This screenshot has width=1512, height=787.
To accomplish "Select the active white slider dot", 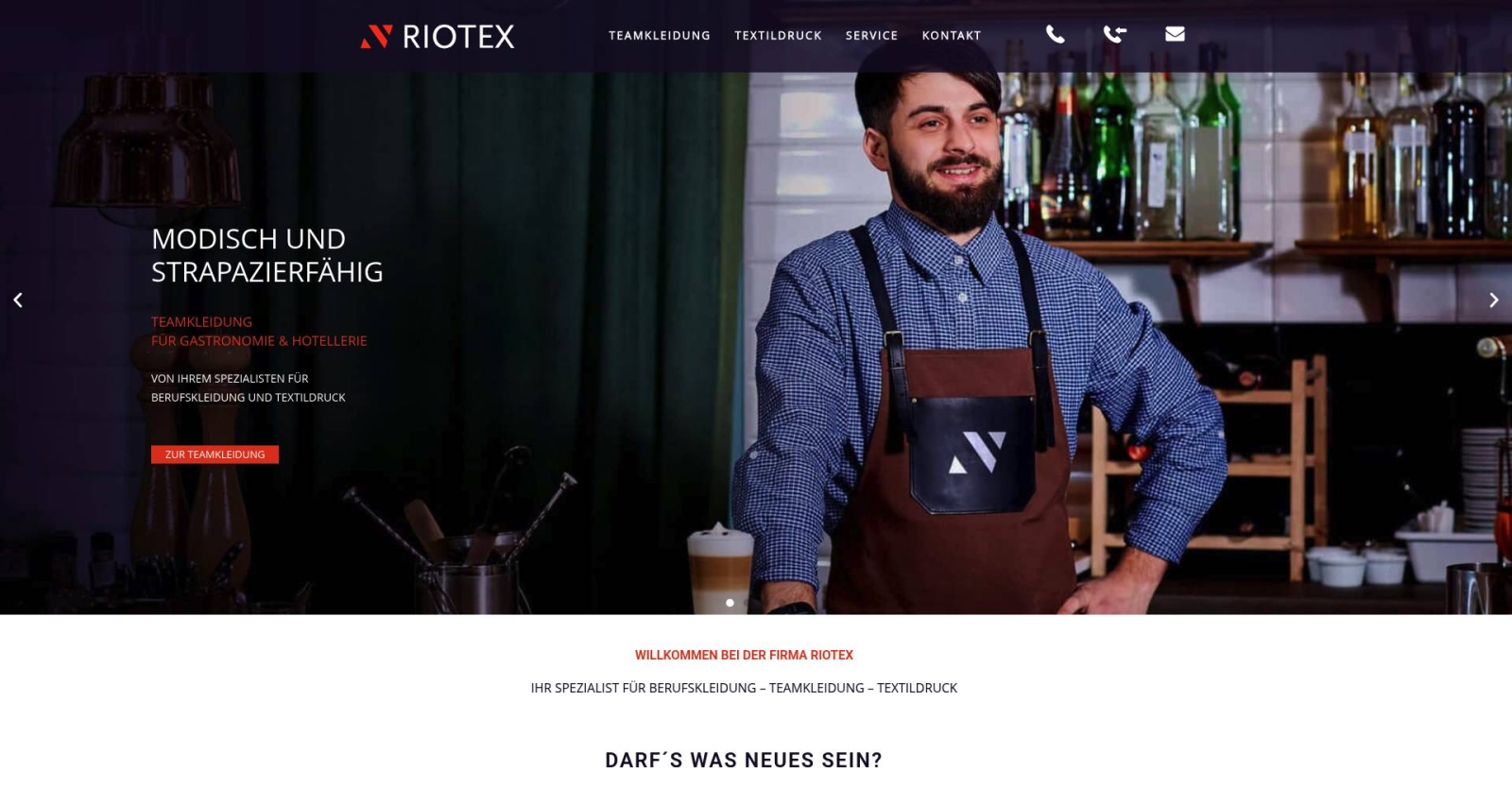I will coord(730,603).
